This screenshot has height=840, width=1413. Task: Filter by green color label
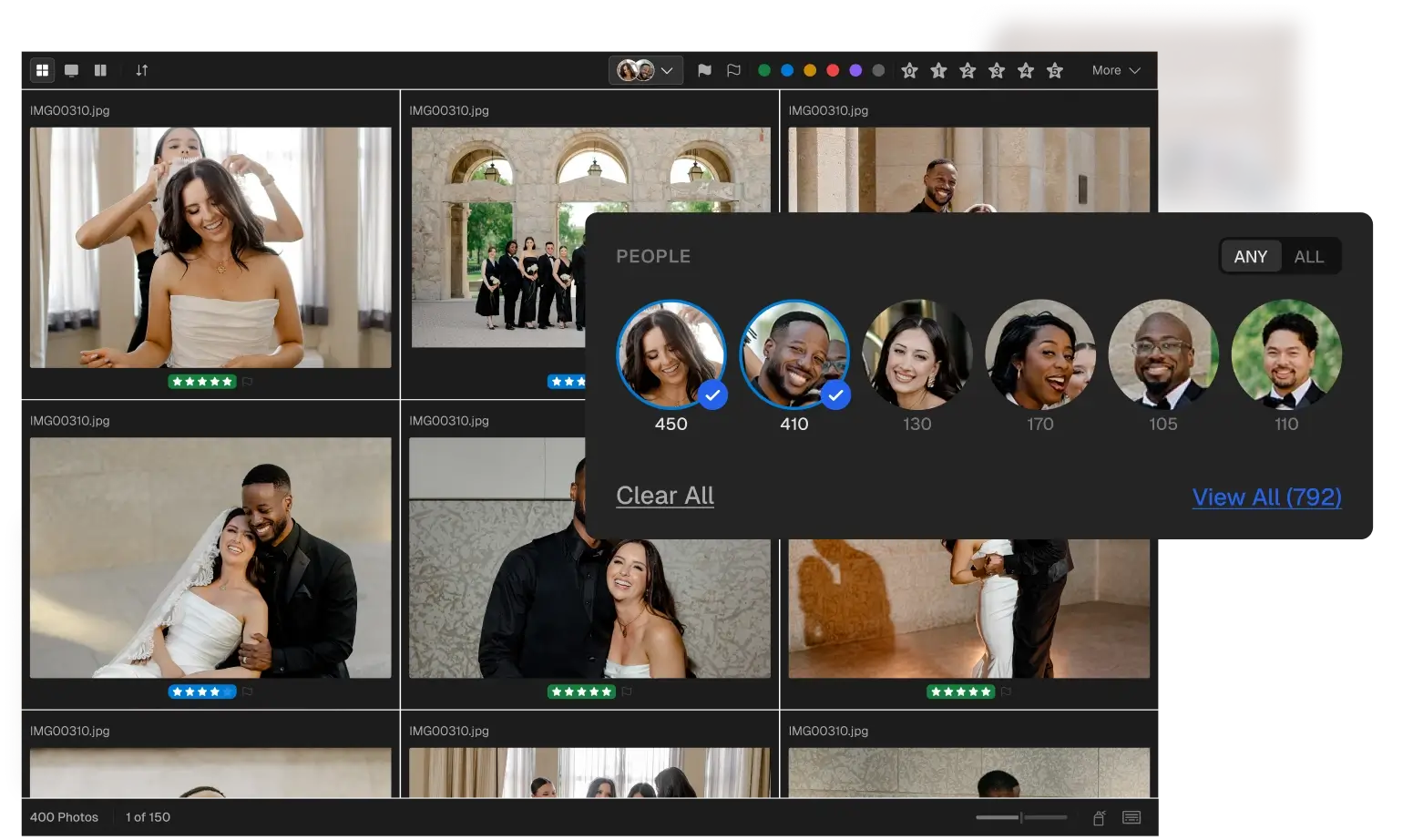[x=764, y=70]
